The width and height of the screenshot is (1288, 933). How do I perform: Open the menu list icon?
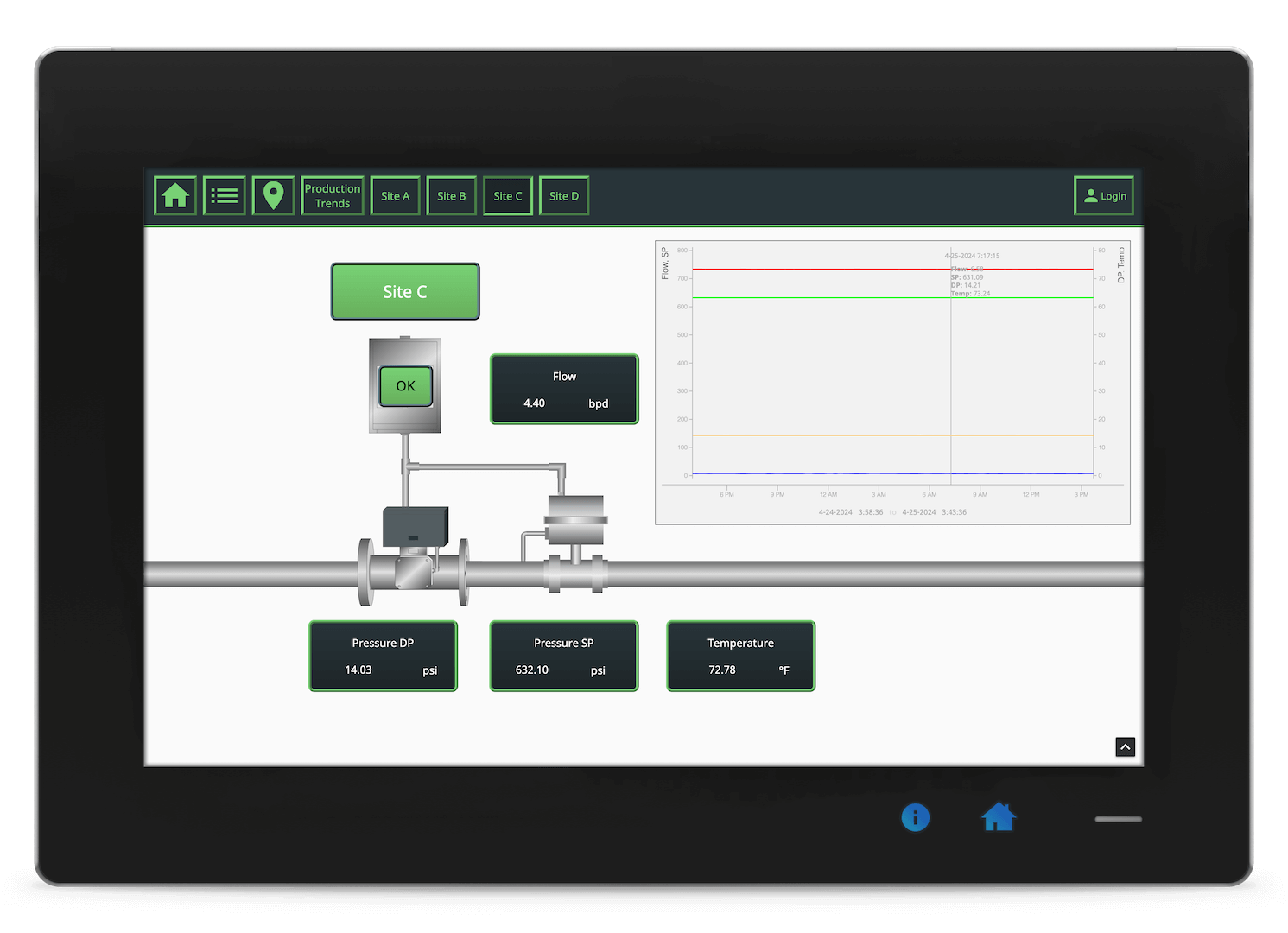click(224, 195)
